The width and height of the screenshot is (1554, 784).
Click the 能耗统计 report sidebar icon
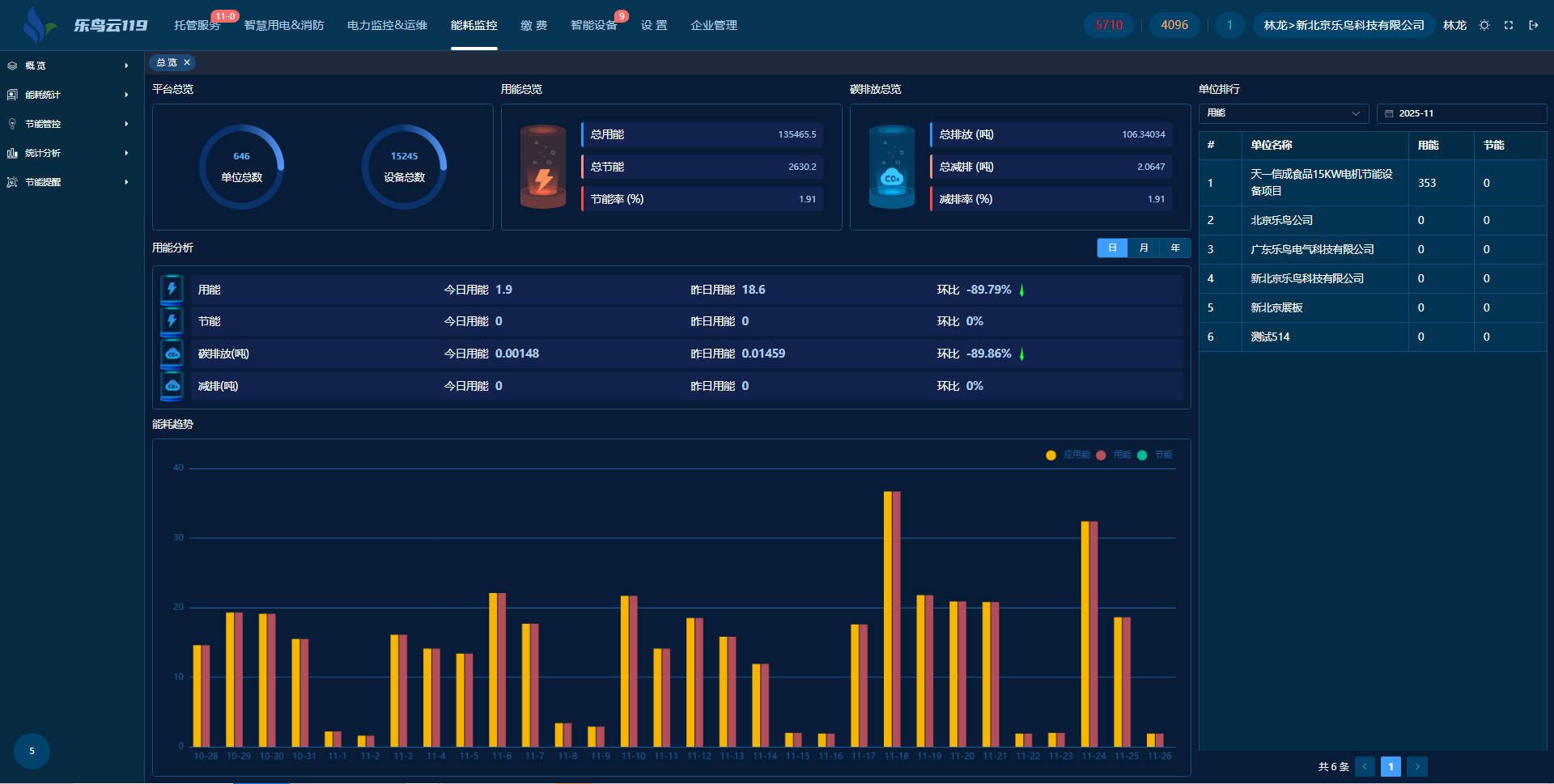pos(12,95)
